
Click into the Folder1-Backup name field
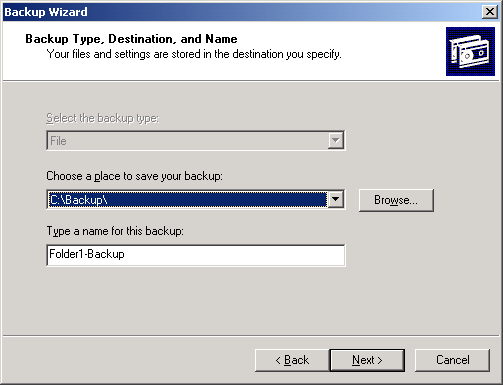coord(196,255)
